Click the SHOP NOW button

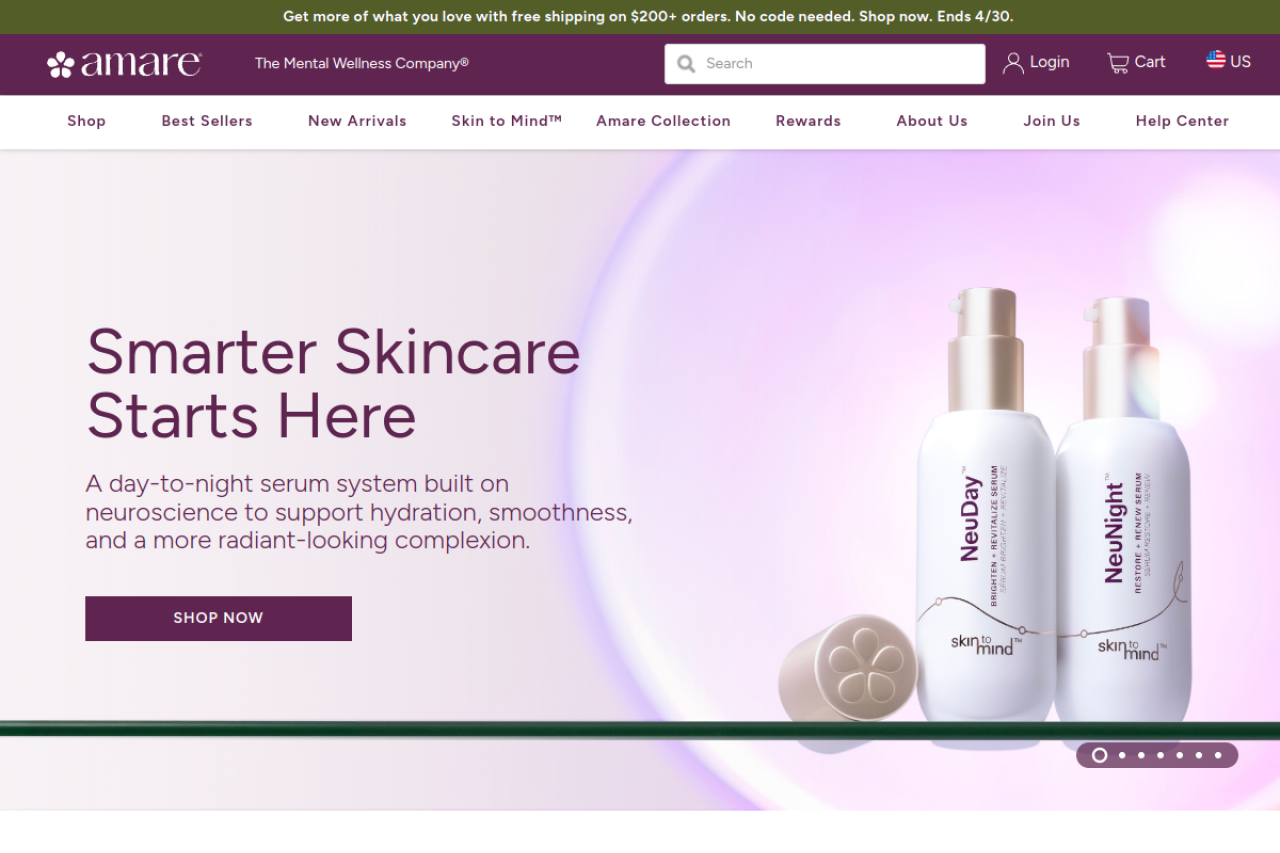pyautogui.click(x=218, y=618)
